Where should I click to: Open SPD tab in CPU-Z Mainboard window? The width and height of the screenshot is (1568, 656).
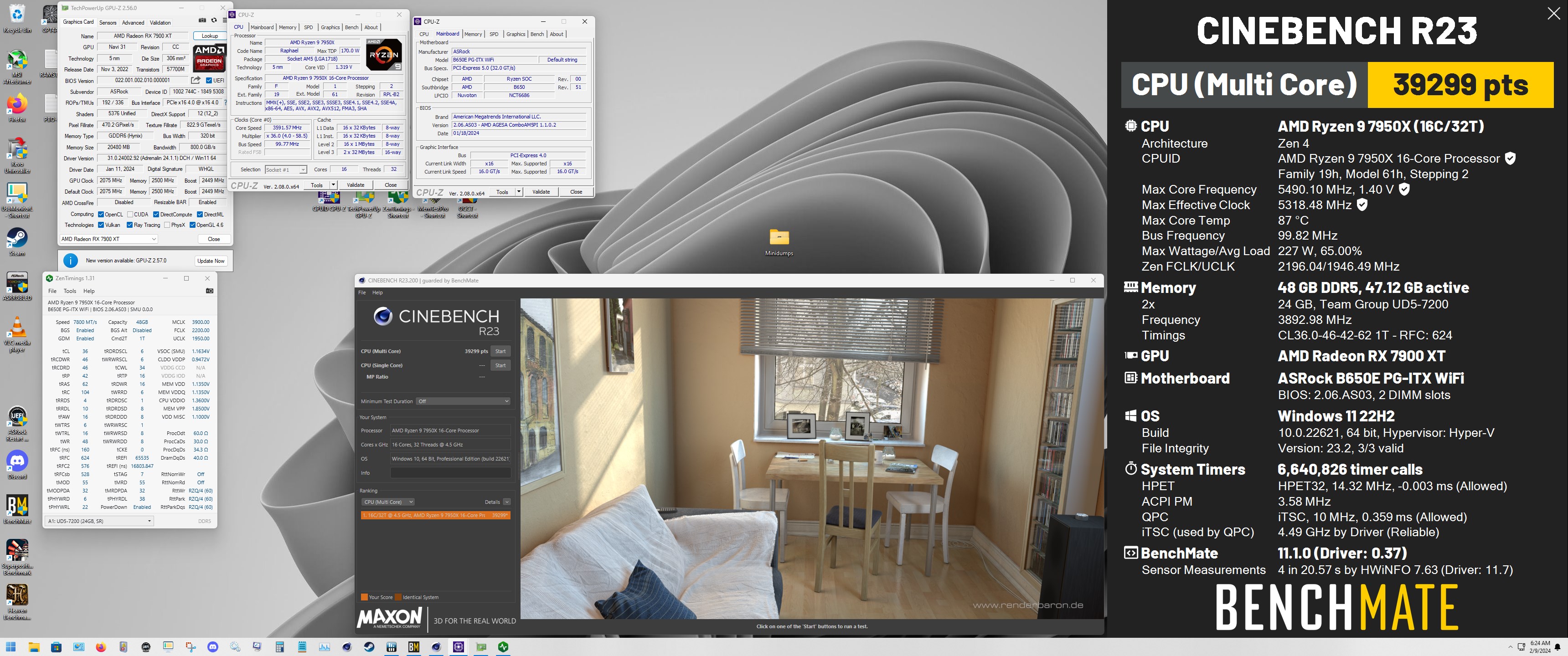point(494,34)
